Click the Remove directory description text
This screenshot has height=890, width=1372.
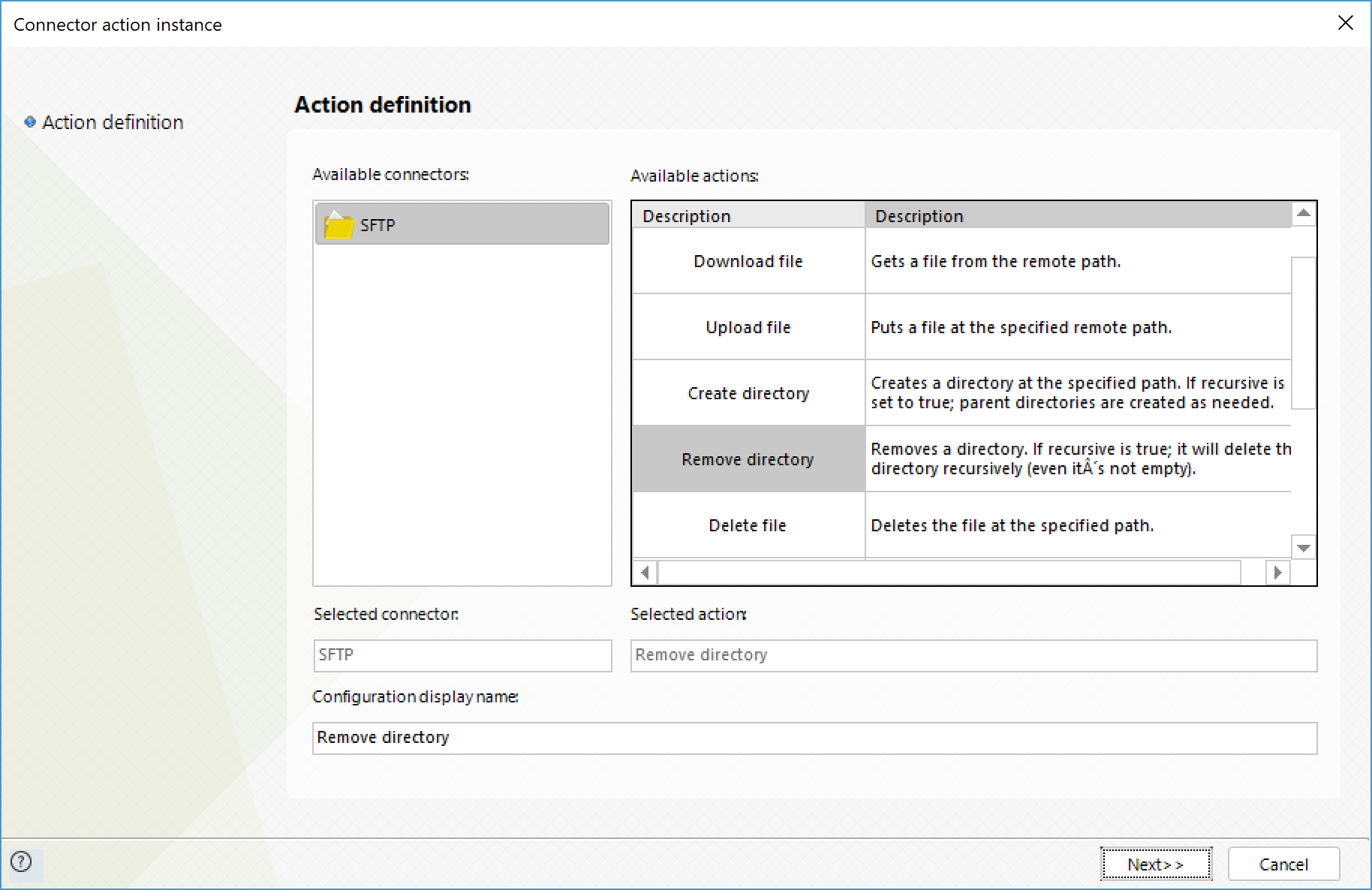pos(1080,459)
